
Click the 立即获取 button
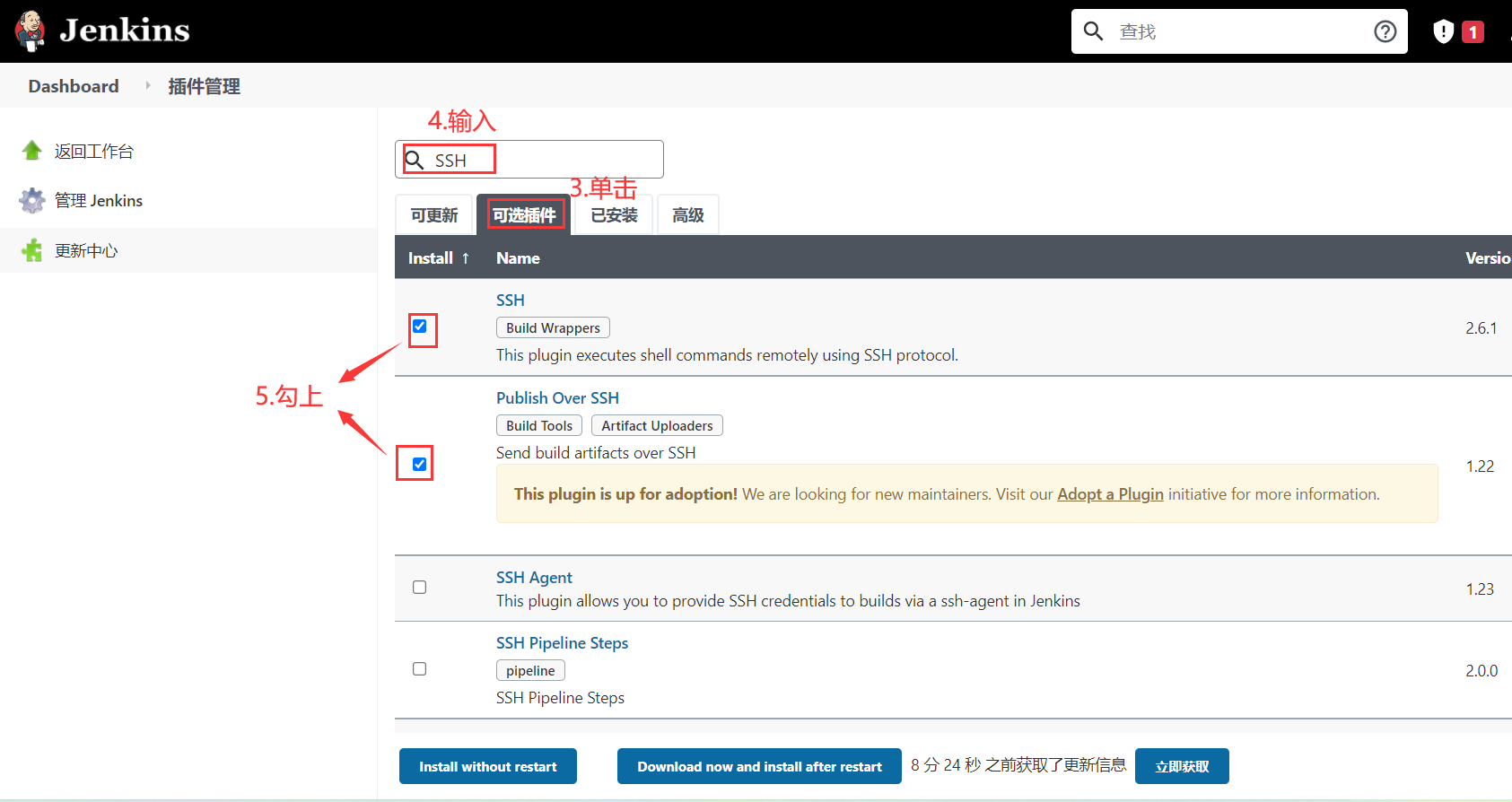[1182, 766]
